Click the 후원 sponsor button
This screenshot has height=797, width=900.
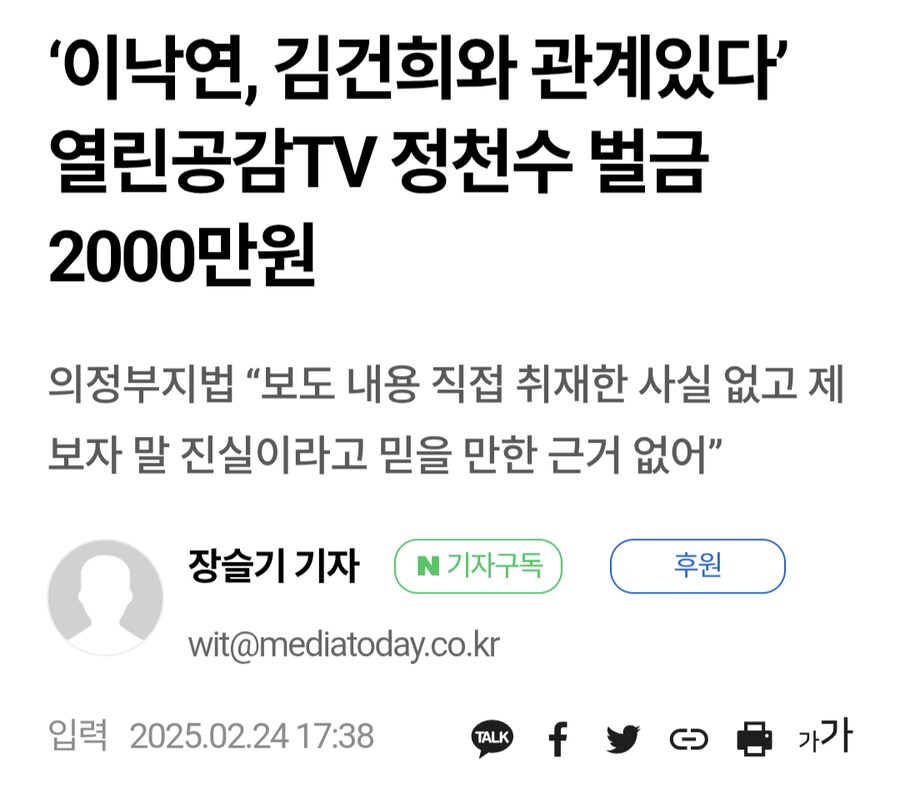pyautogui.click(x=697, y=566)
